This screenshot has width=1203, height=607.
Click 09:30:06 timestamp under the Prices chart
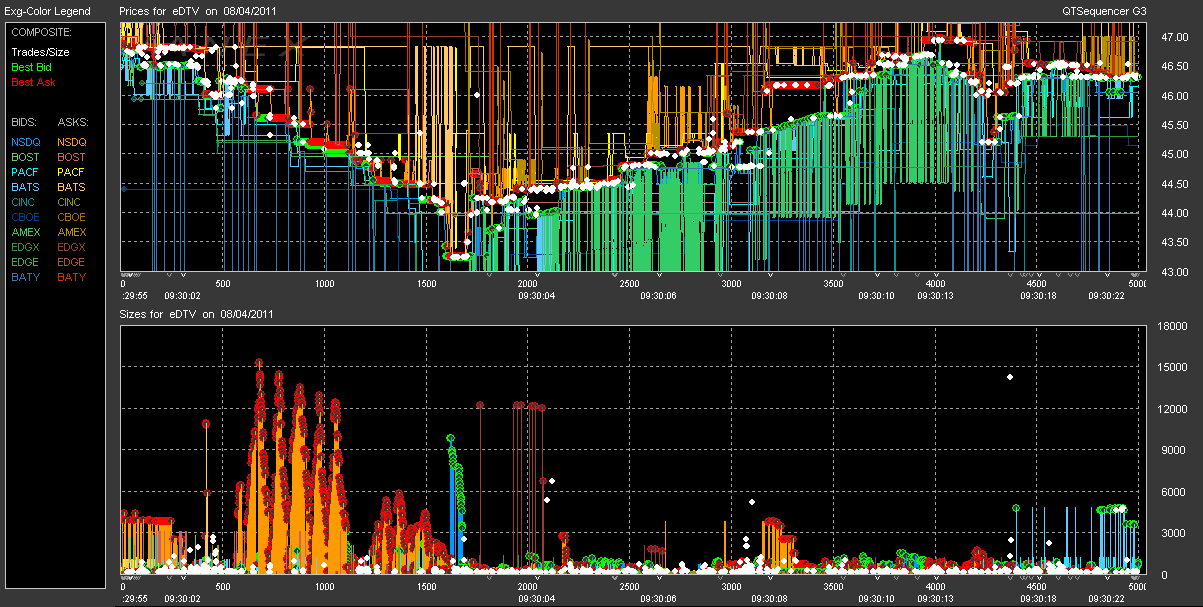point(660,296)
